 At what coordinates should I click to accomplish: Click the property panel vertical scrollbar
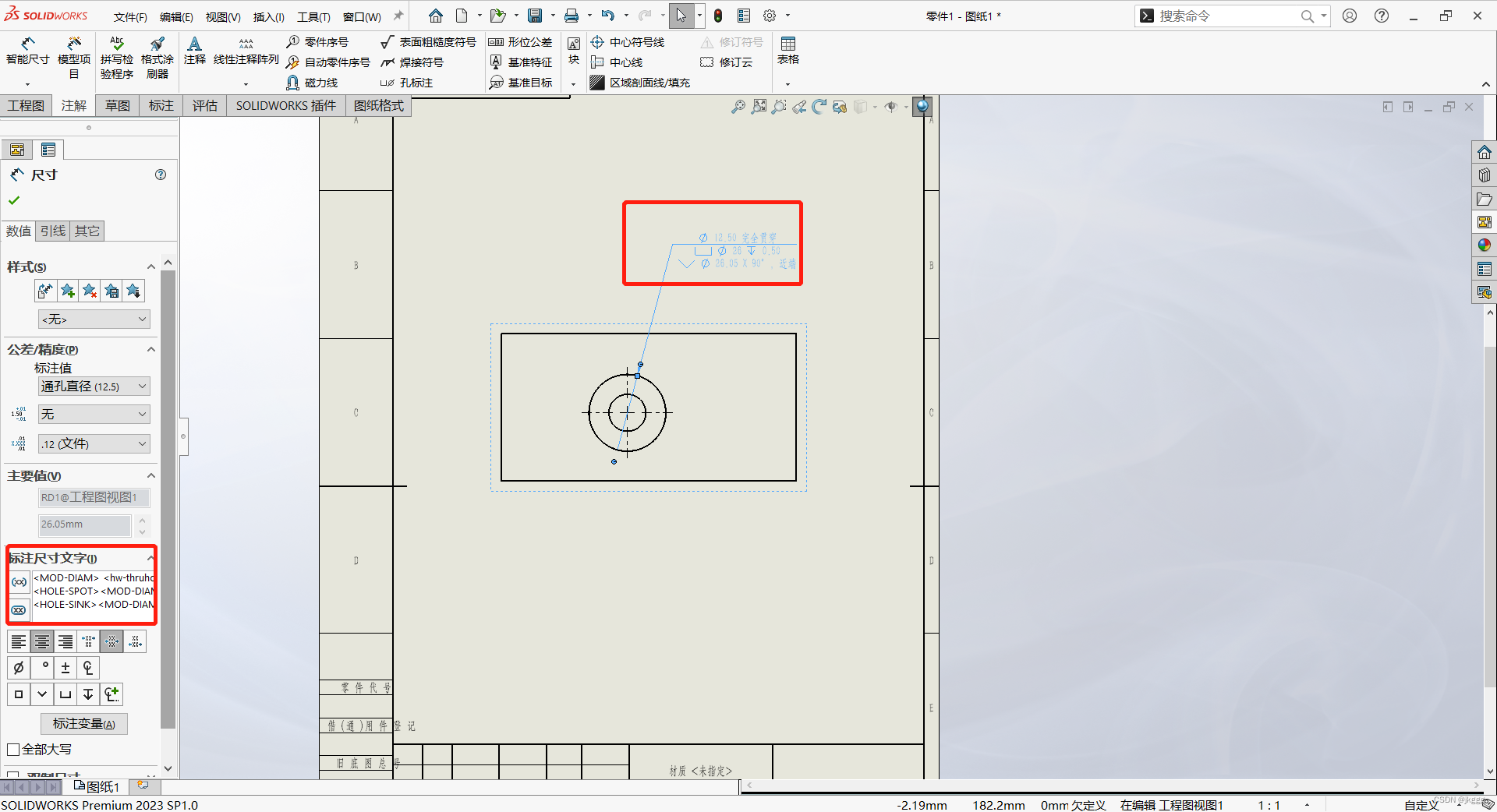[168, 499]
